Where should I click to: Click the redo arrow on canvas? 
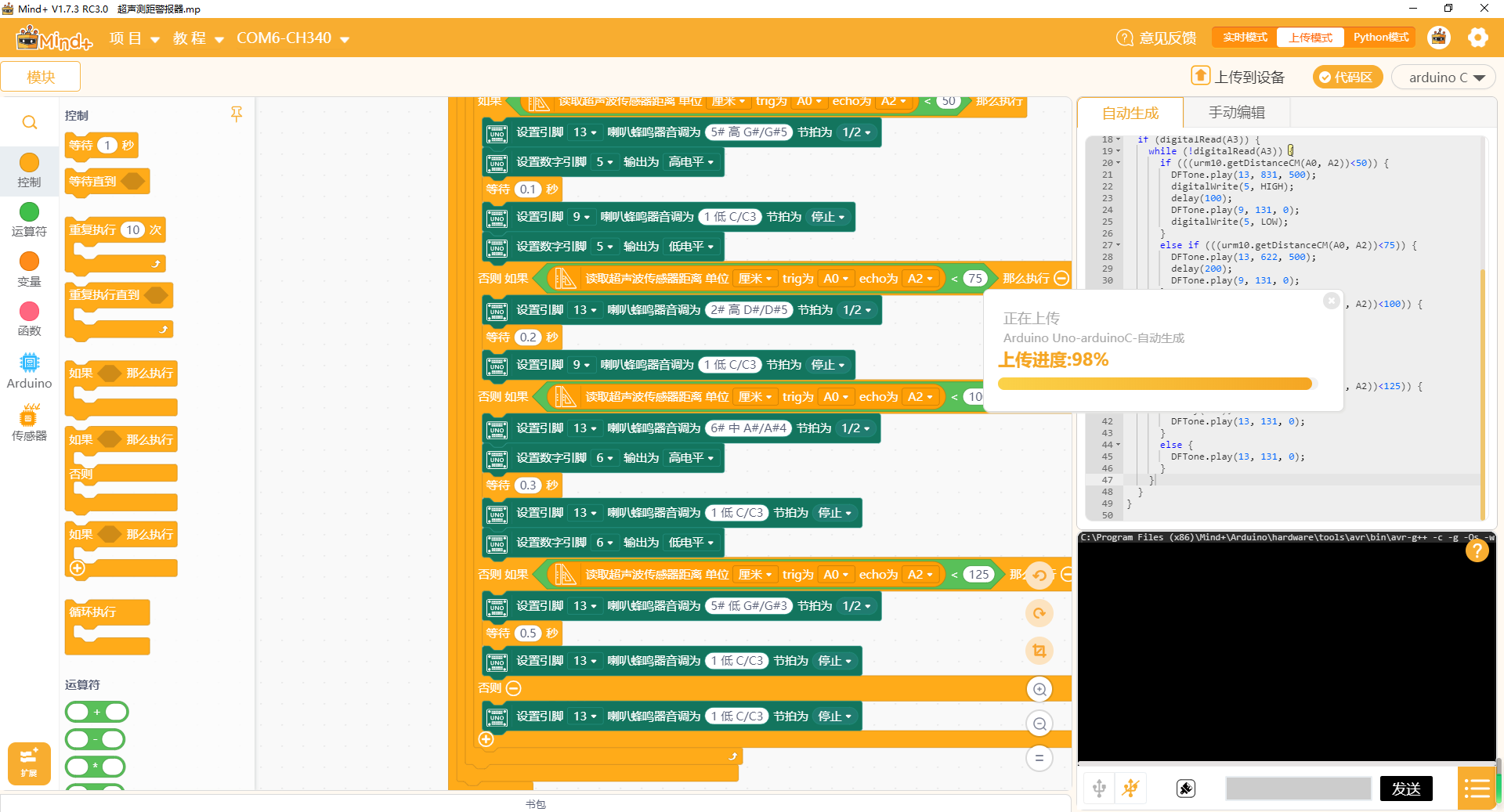pyautogui.click(x=1039, y=613)
